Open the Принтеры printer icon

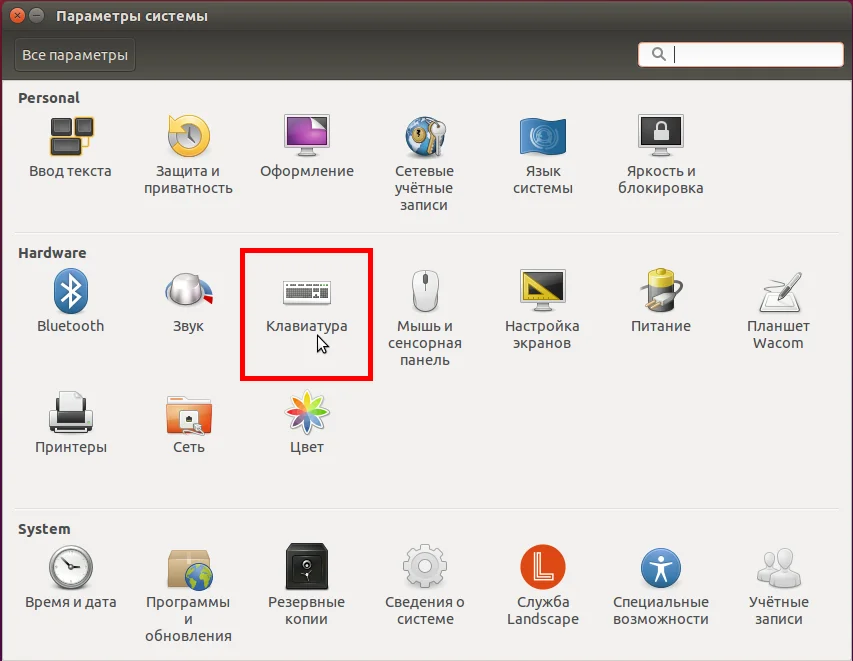pyautogui.click(x=71, y=412)
